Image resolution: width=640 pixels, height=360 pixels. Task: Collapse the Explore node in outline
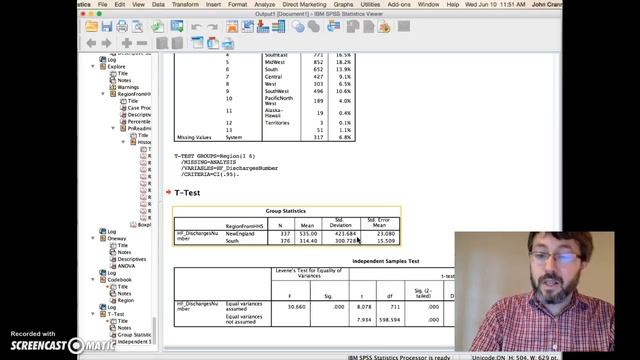coord(93,67)
